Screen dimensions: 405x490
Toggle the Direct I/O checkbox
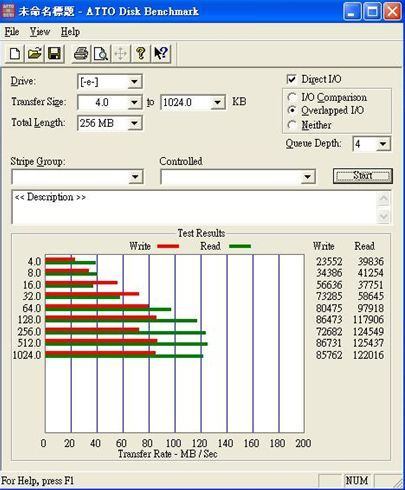click(x=292, y=79)
